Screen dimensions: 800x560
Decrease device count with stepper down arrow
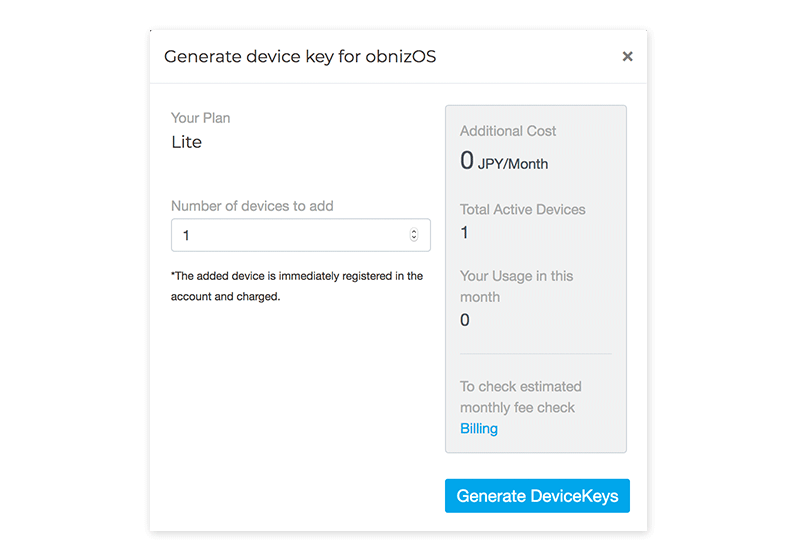(414, 238)
